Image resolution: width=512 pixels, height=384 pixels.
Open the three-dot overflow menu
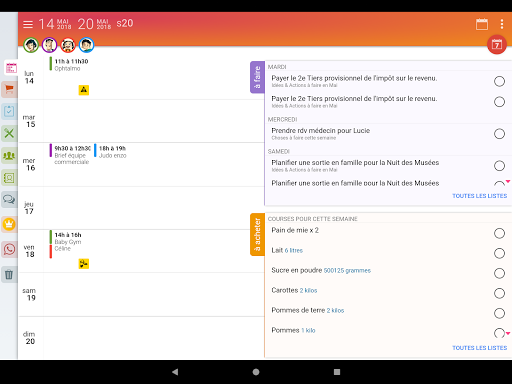[502, 24]
